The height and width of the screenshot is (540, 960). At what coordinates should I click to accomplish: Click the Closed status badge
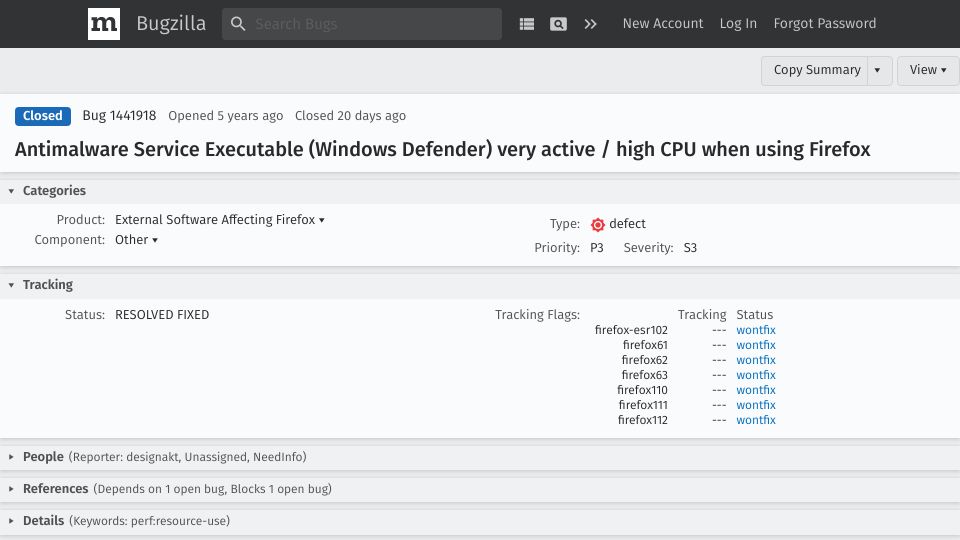43,116
